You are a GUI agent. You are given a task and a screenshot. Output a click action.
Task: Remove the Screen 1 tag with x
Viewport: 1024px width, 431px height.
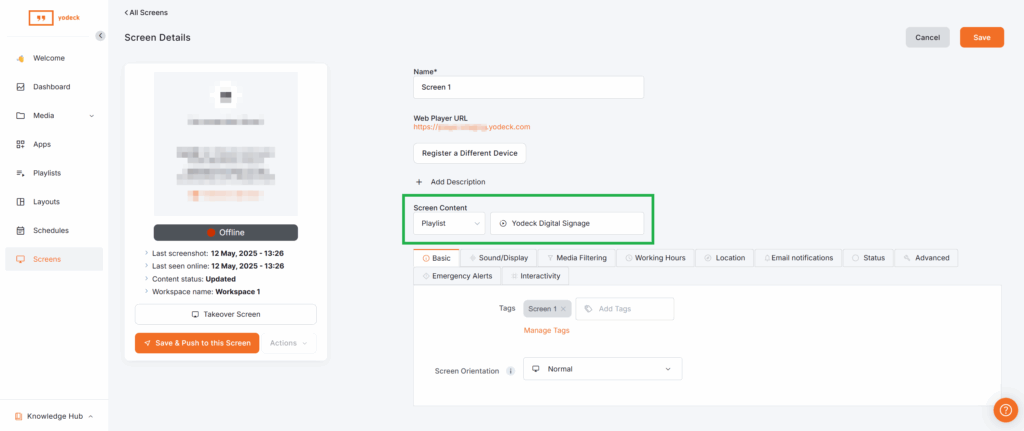[x=564, y=309]
